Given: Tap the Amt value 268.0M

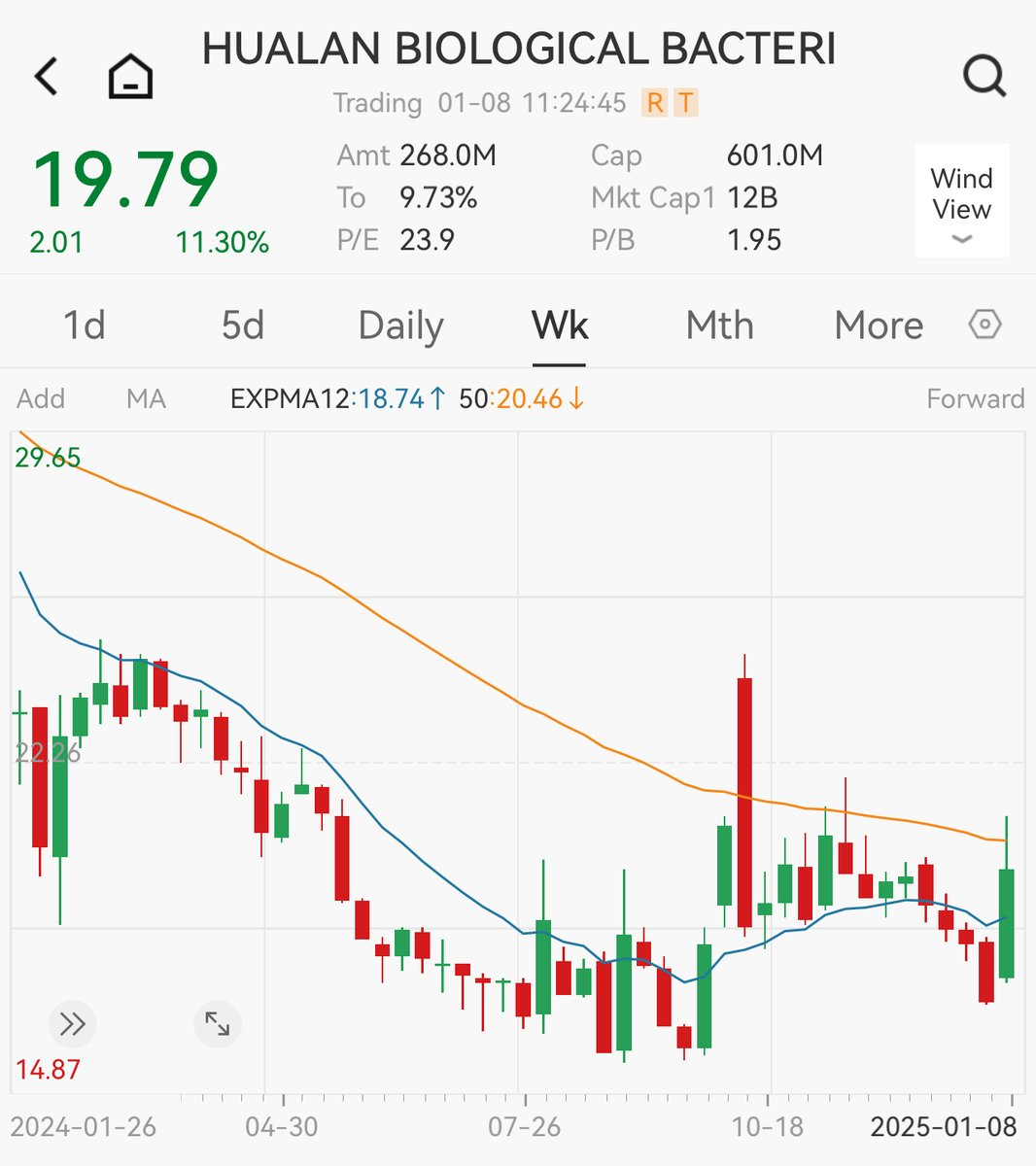Looking at the screenshot, I should [x=448, y=155].
